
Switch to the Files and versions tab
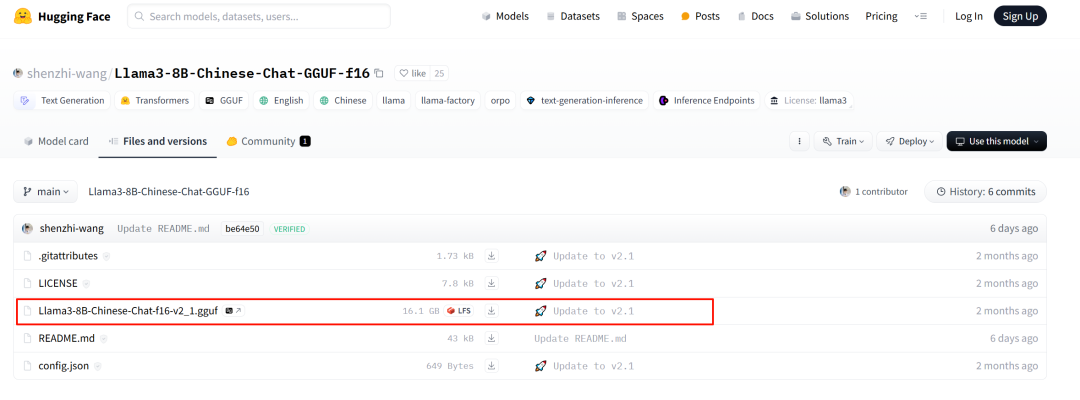[158, 141]
